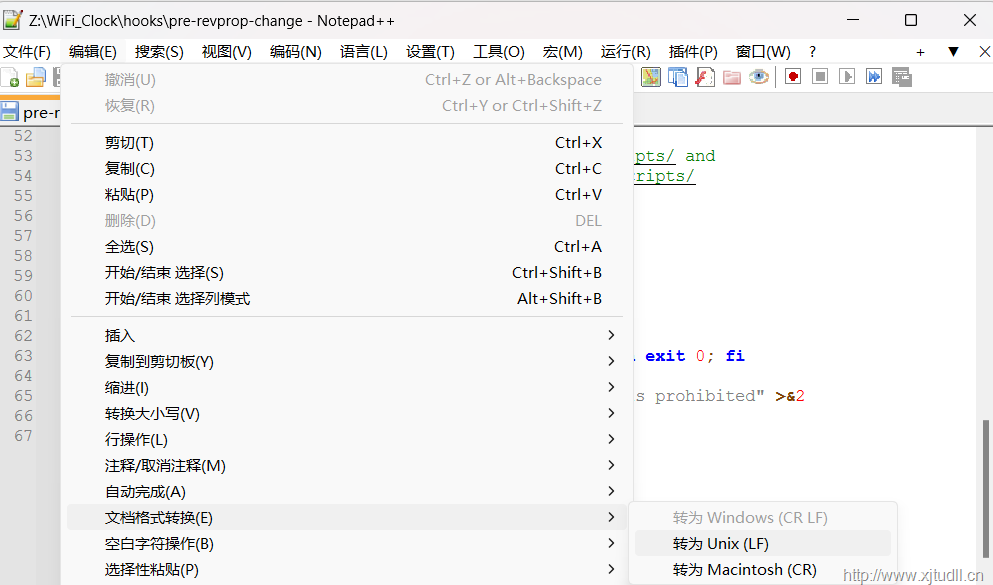This screenshot has width=993, height=585.
Task: Click the black down-arrow in menu bar
Action: [953, 52]
